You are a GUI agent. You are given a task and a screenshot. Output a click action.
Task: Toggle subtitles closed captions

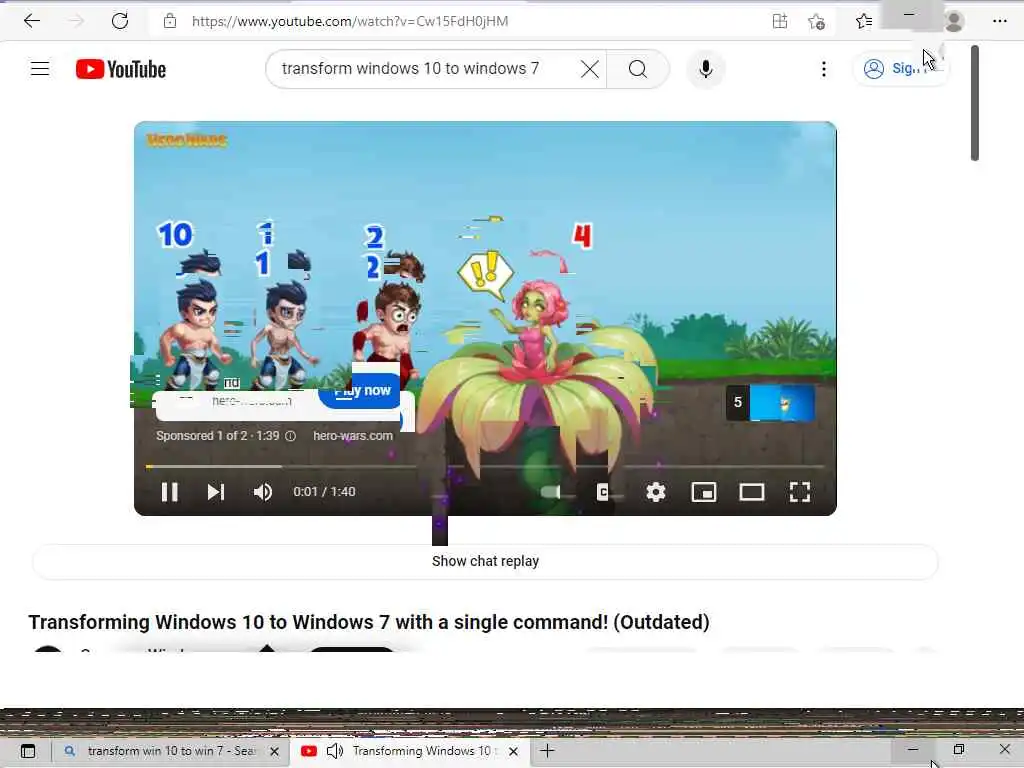tap(603, 492)
